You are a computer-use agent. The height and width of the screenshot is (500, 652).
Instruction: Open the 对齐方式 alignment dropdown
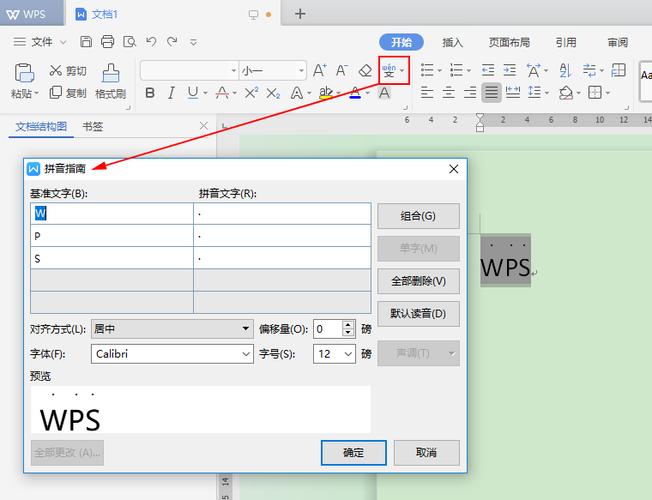[x=172, y=329]
